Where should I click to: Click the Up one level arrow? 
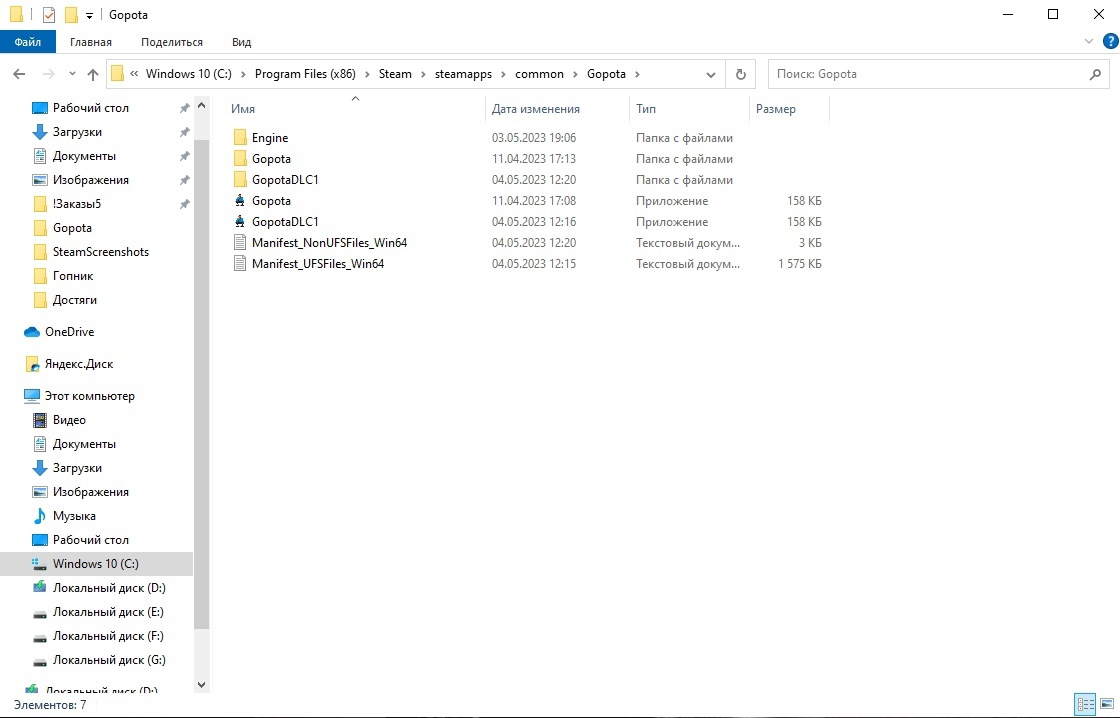coord(93,74)
